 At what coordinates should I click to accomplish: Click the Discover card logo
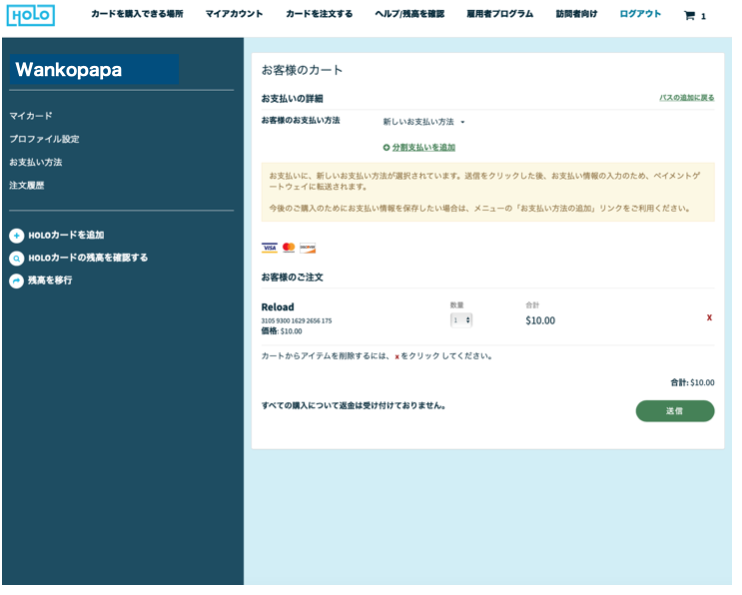308,248
